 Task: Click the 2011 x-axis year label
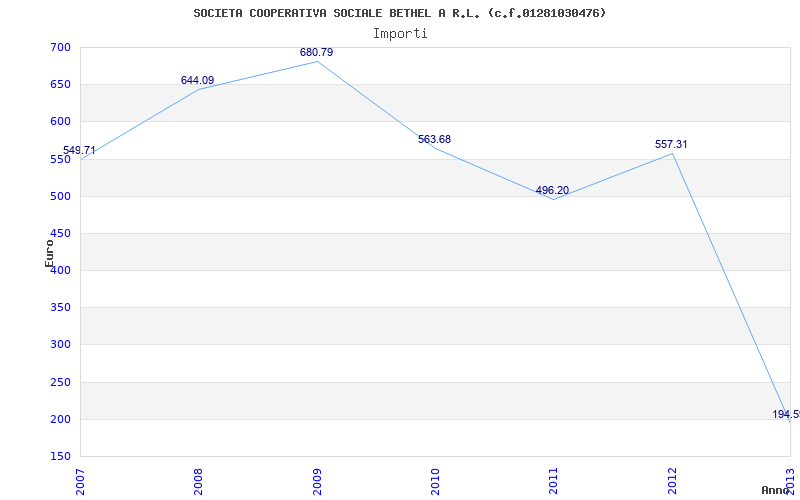[554, 482]
